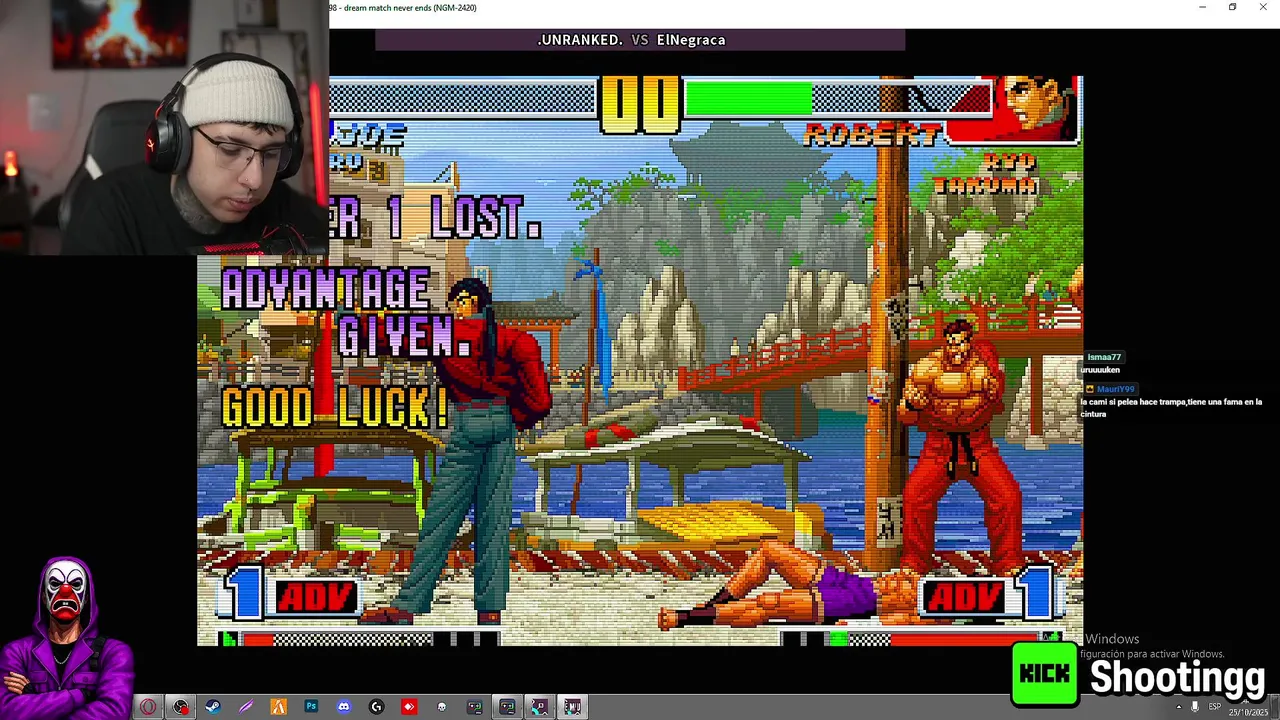Image resolution: width=1280 pixels, height=720 pixels.
Task: Open the purple feather app in taskbar
Action: point(246,707)
